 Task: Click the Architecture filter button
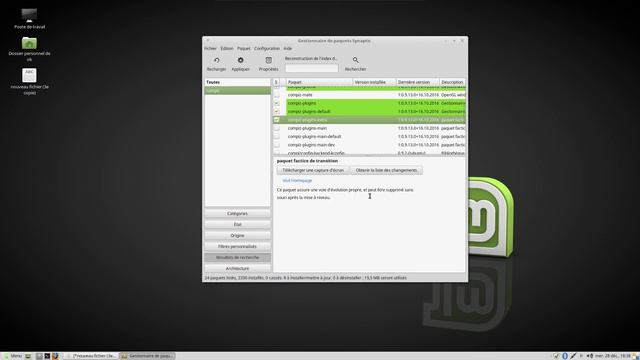tap(238, 269)
